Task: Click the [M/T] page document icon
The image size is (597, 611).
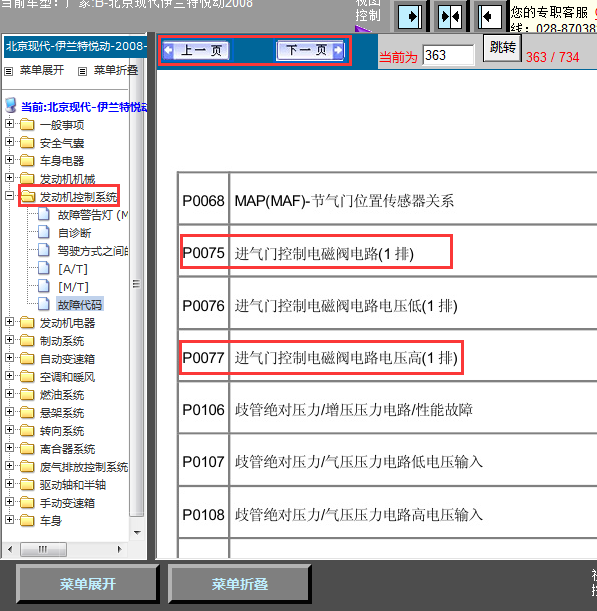Action: [x=44, y=286]
